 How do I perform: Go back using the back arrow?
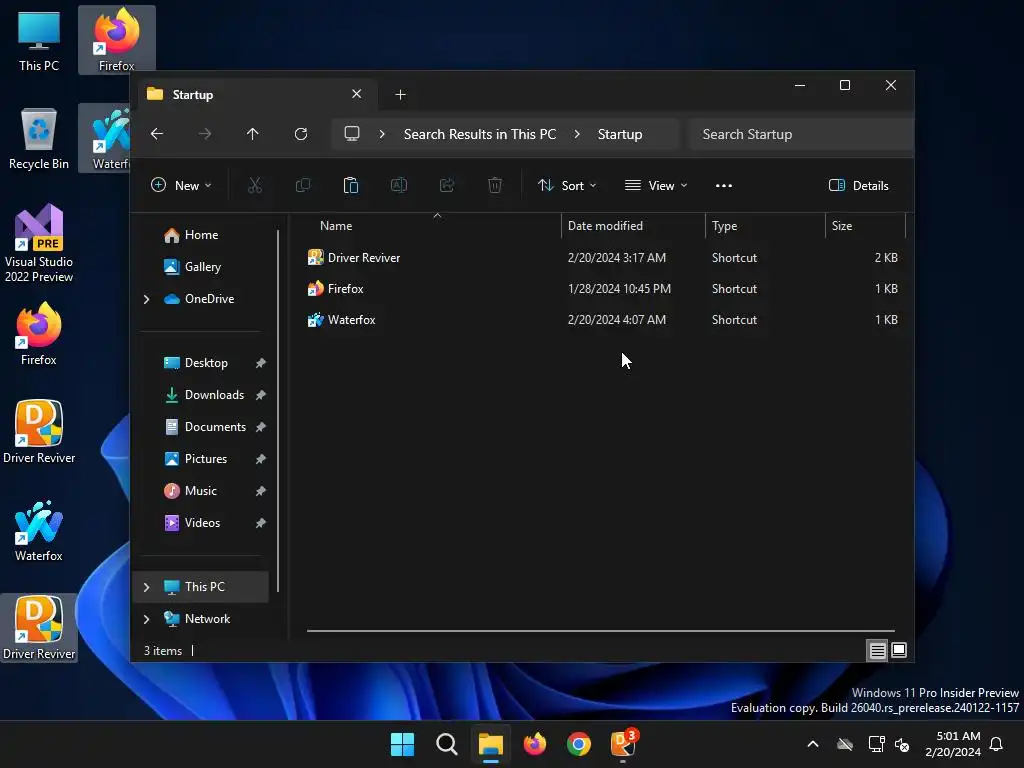(x=157, y=134)
